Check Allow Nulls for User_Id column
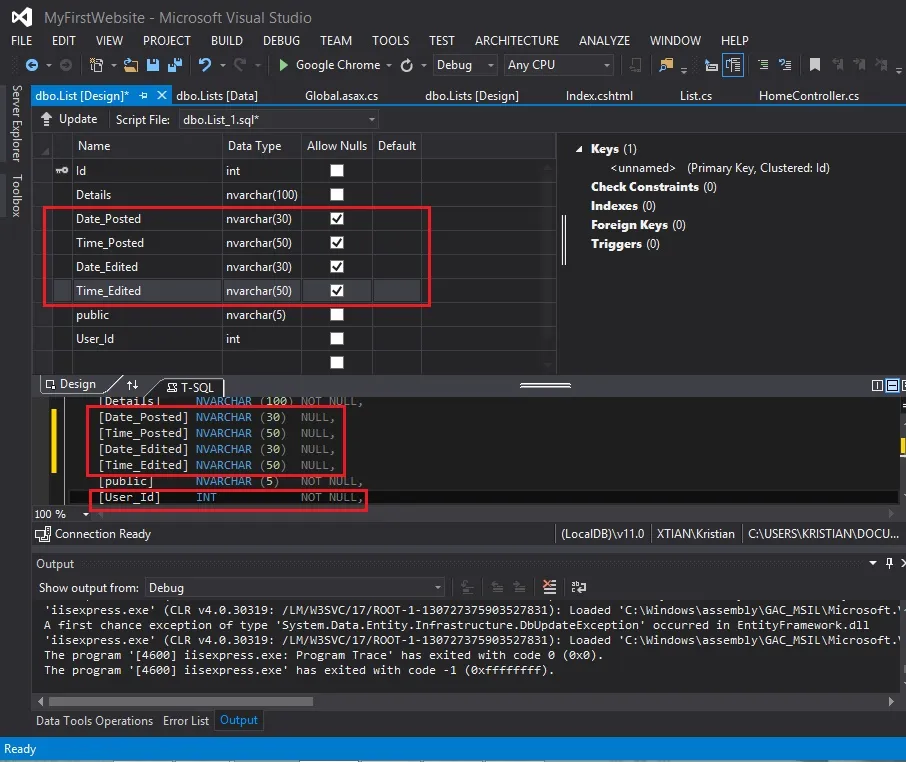 337,339
